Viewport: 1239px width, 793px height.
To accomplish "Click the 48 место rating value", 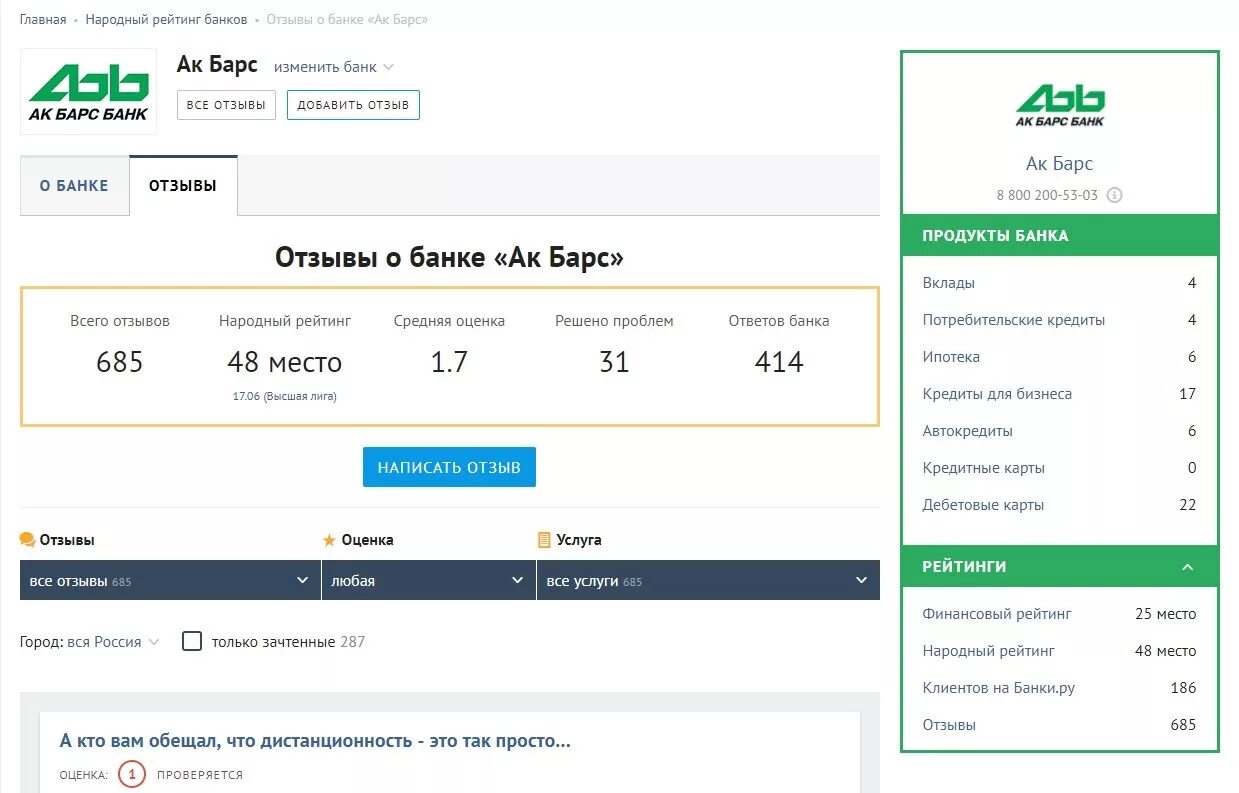I will (x=284, y=362).
